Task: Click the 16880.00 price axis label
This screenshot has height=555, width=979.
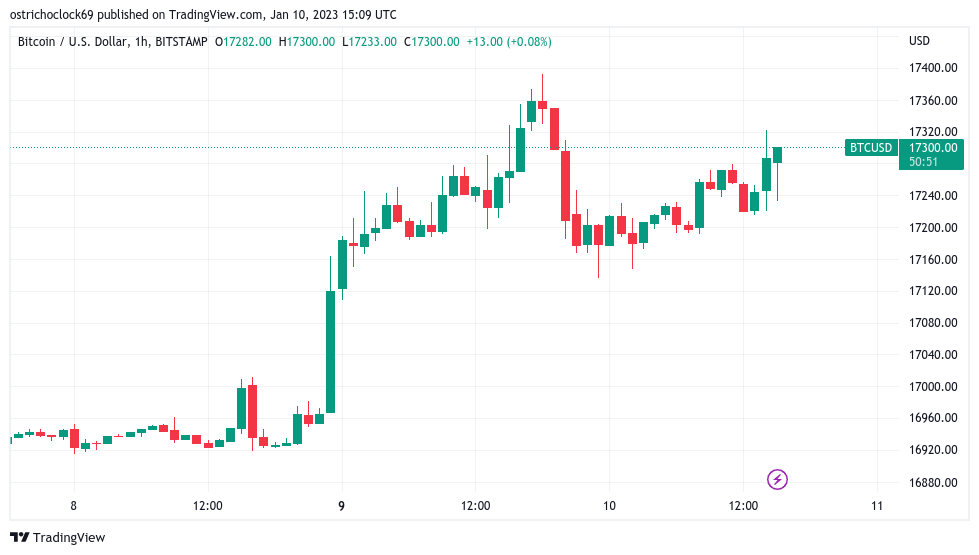Action: [933, 482]
